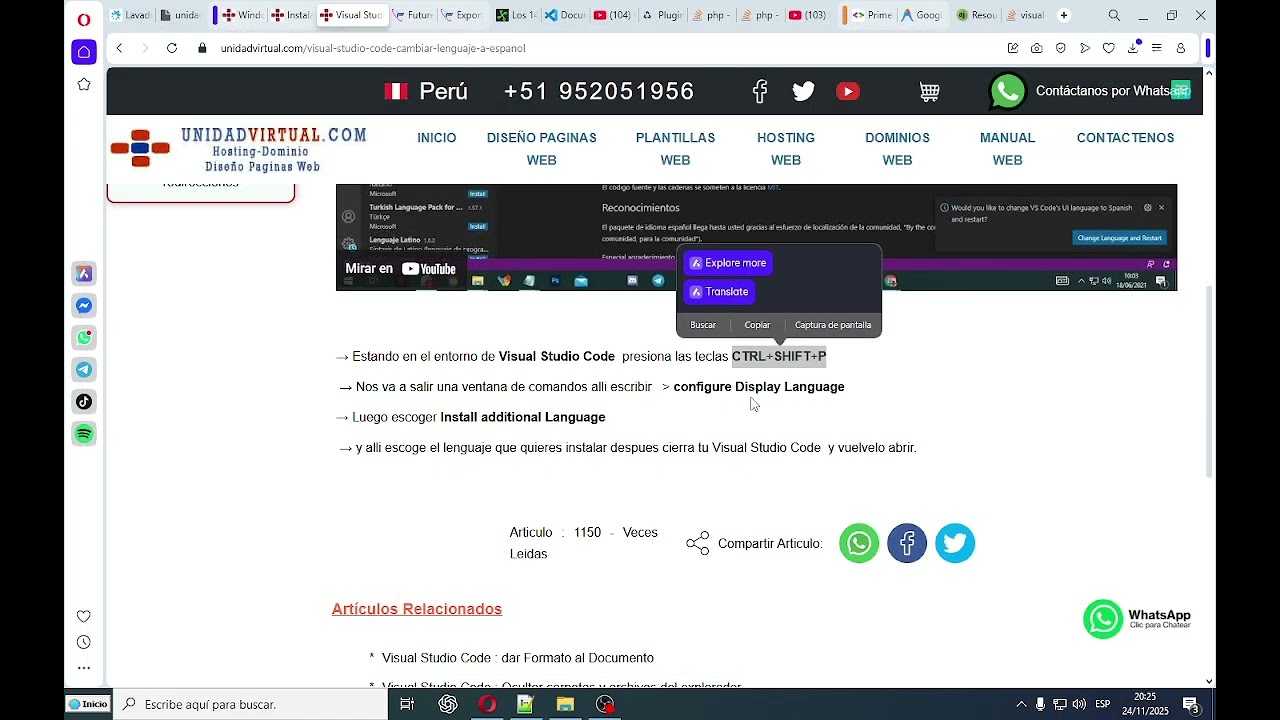The width and height of the screenshot is (1280, 720).
Task: Open the website's Twitter header icon
Action: (x=804, y=91)
